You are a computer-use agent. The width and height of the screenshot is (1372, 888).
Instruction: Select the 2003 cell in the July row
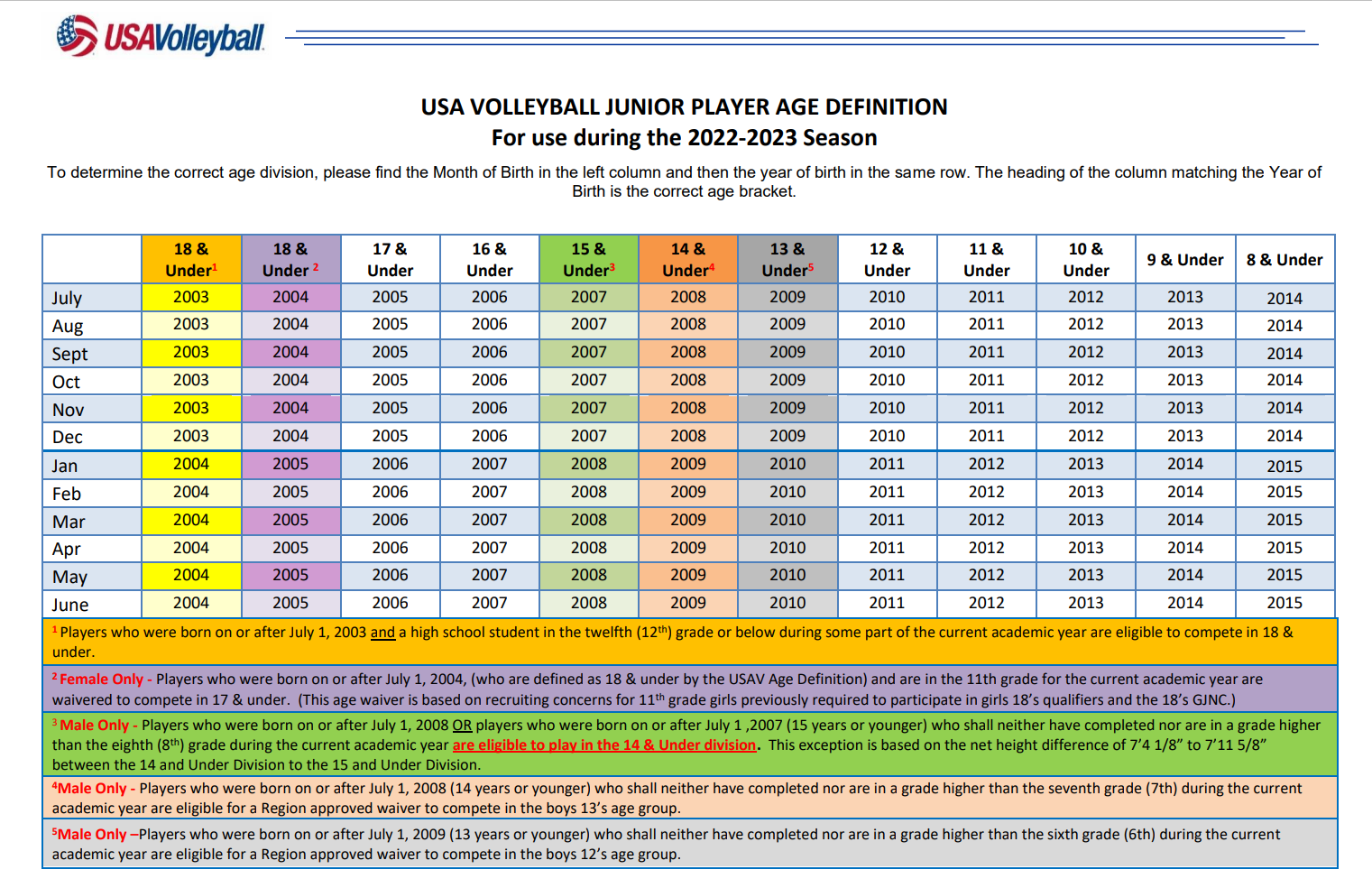pyautogui.click(x=191, y=297)
